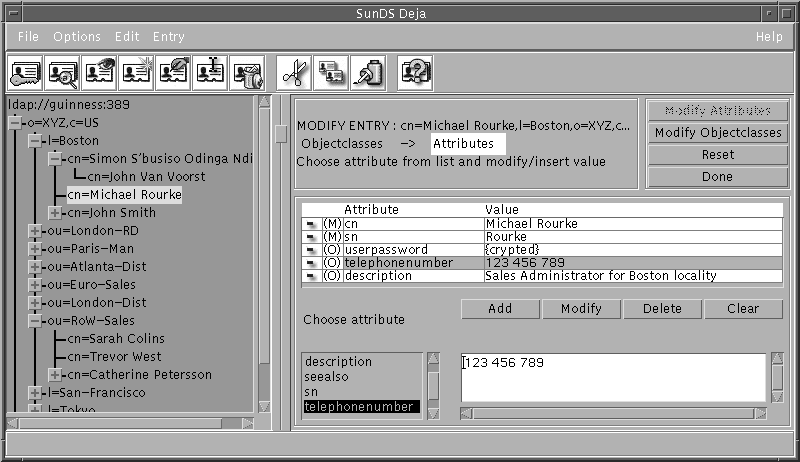Click the modify entry pen icon
Image resolution: width=800 pixels, height=462 pixels.
(x=173, y=73)
